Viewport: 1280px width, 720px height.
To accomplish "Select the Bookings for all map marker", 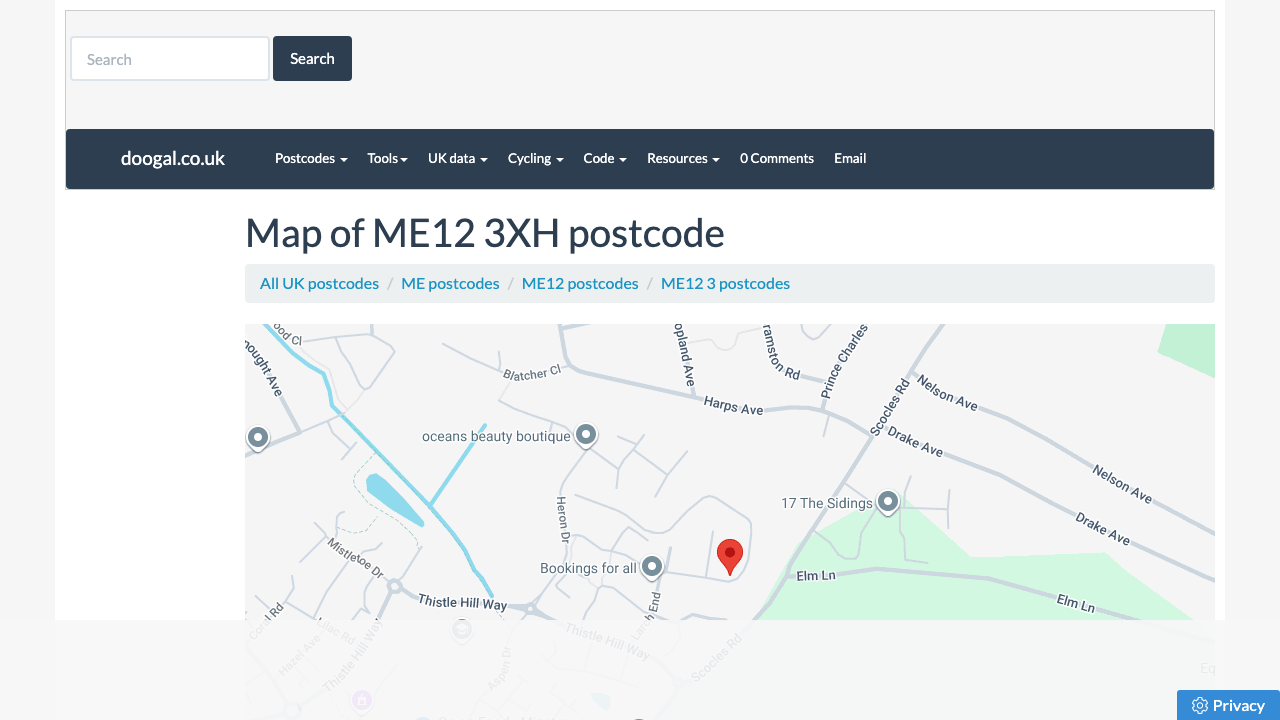I will pos(652,567).
